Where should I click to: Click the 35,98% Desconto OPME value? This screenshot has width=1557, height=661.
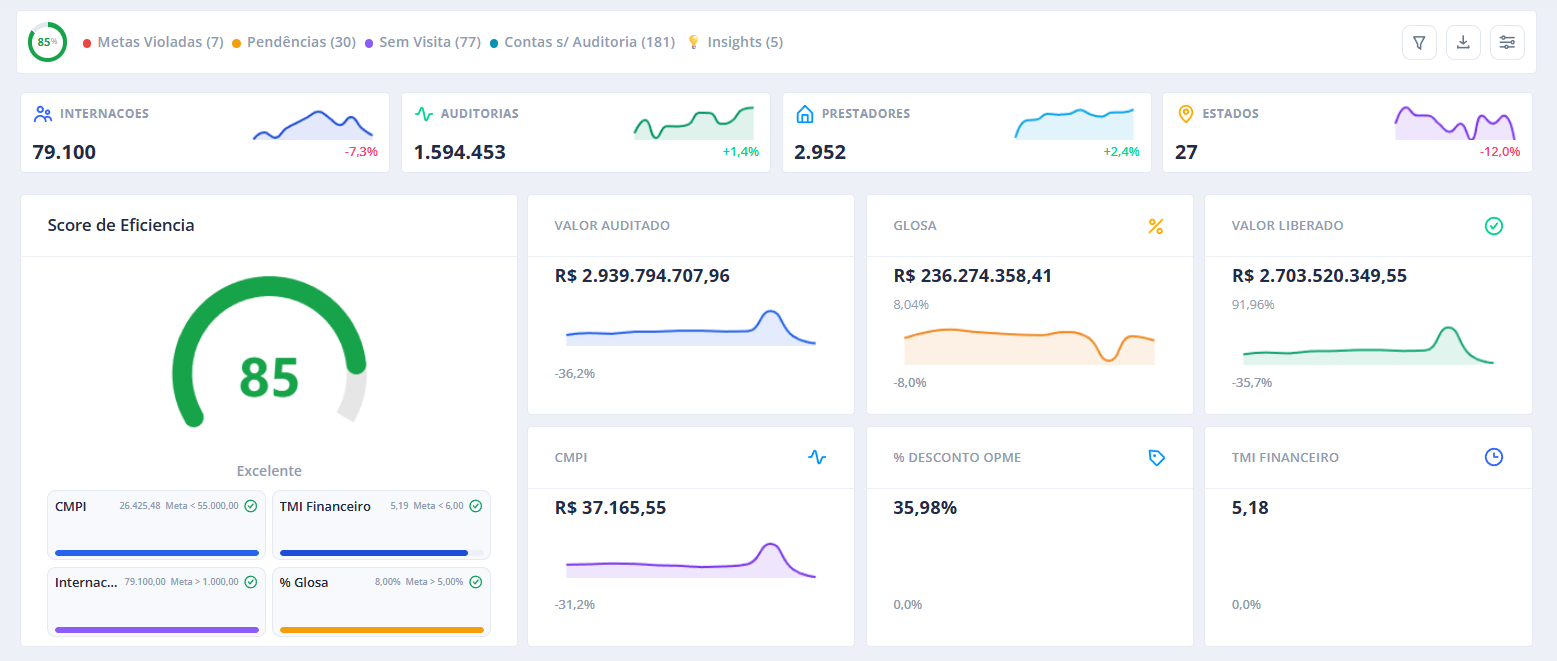(x=925, y=508)
